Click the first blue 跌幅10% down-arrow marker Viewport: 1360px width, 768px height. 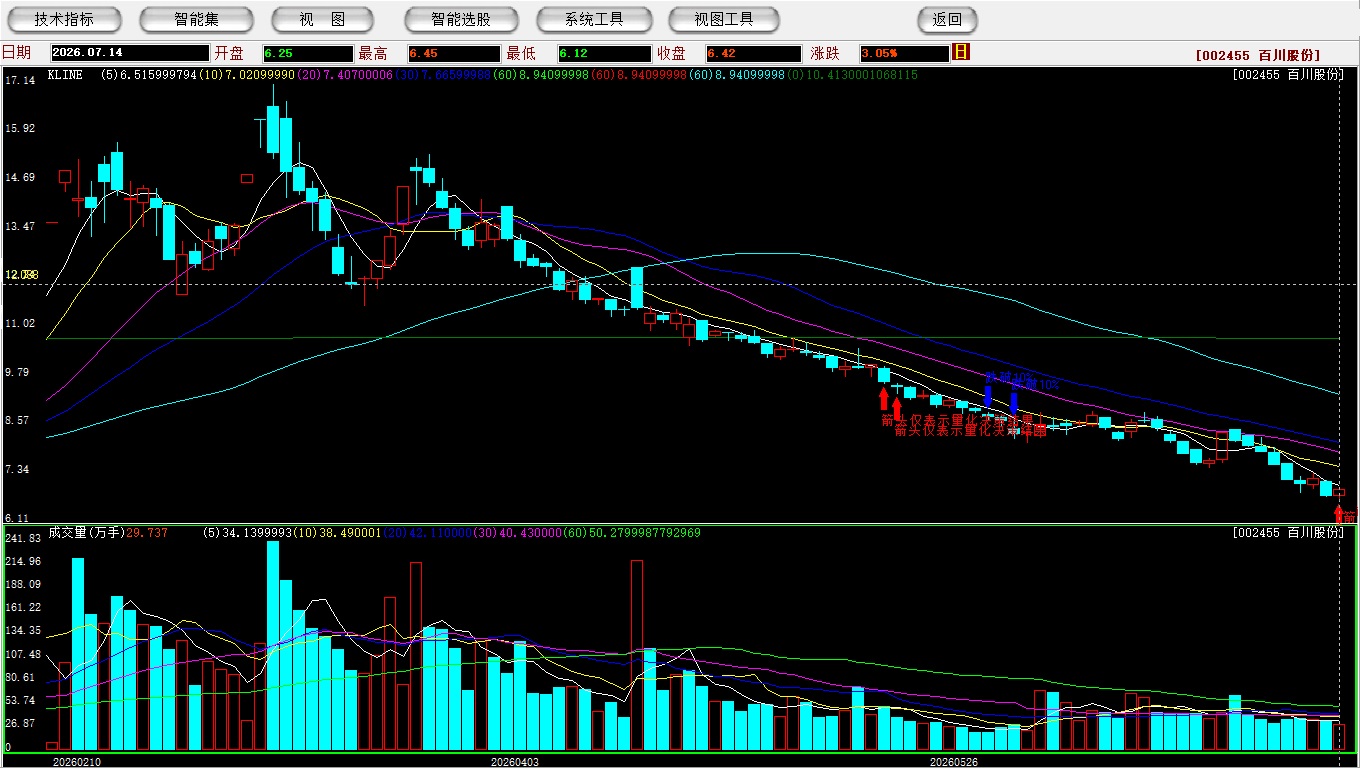(x=989, y=394)
